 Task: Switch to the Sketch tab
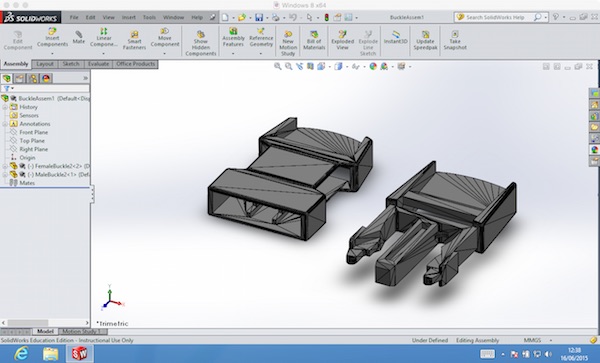click(71, 64)
